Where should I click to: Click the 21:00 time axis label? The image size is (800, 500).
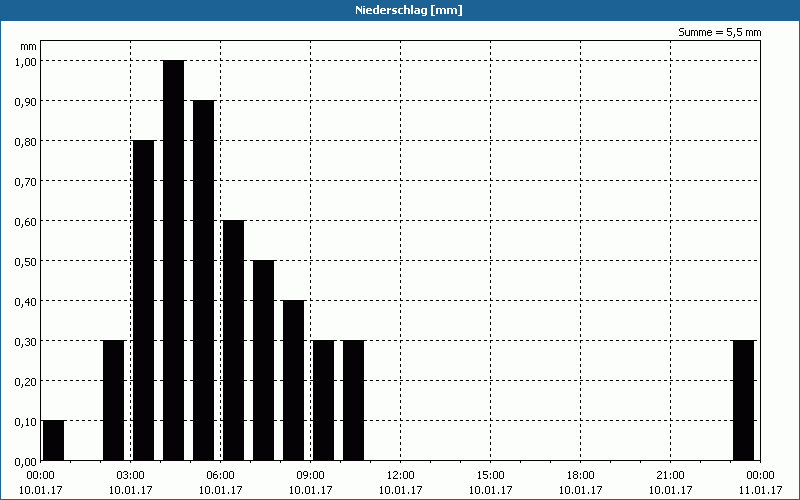click(x=670, y=476)
